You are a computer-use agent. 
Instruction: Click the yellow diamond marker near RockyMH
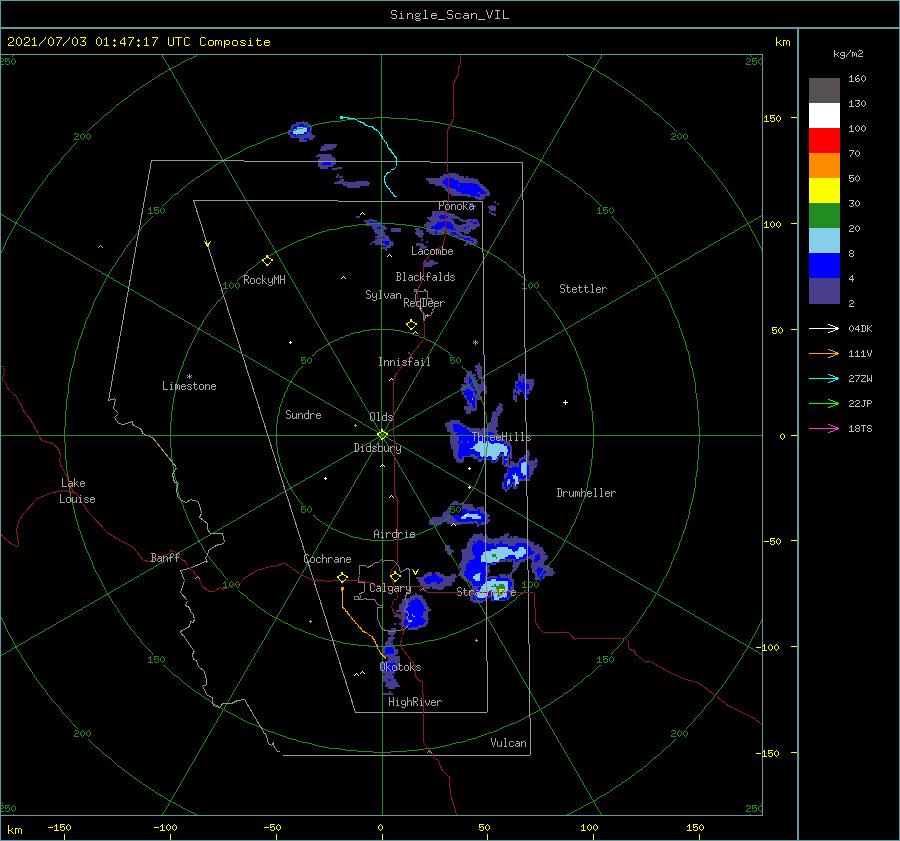pyautogui.click(x=267, y=261)
